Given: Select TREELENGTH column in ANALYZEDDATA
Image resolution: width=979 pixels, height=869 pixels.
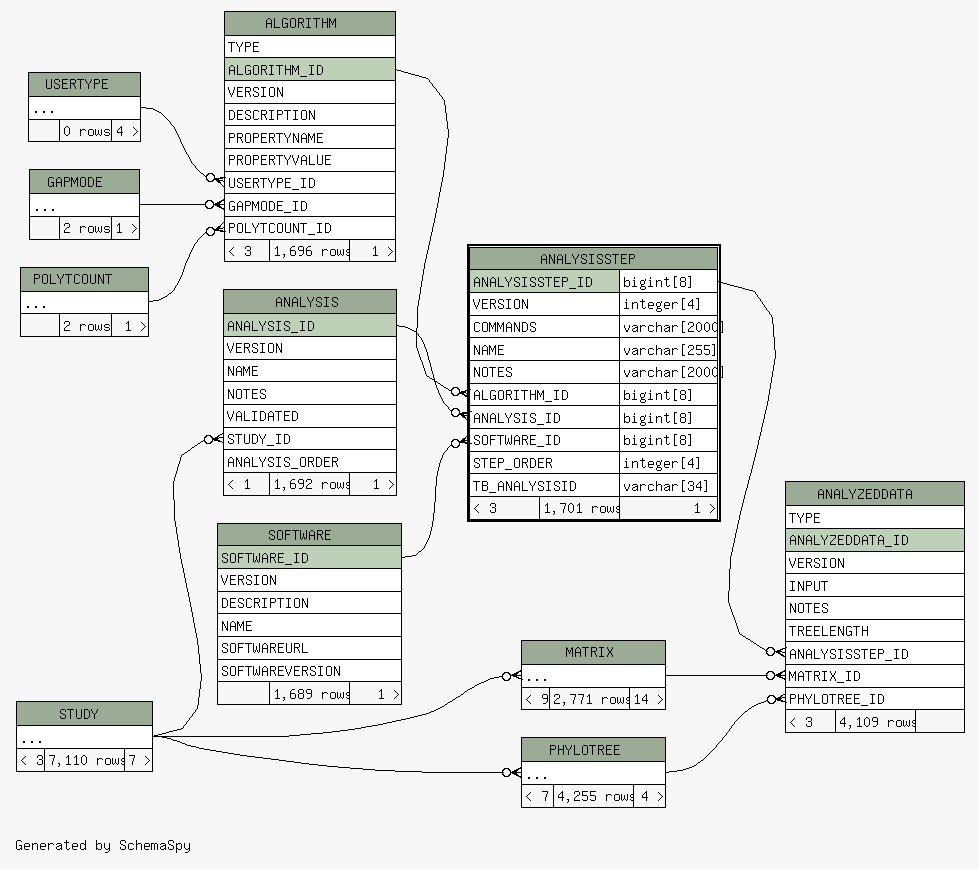Looking at the screenshot, I should (875, 631).
